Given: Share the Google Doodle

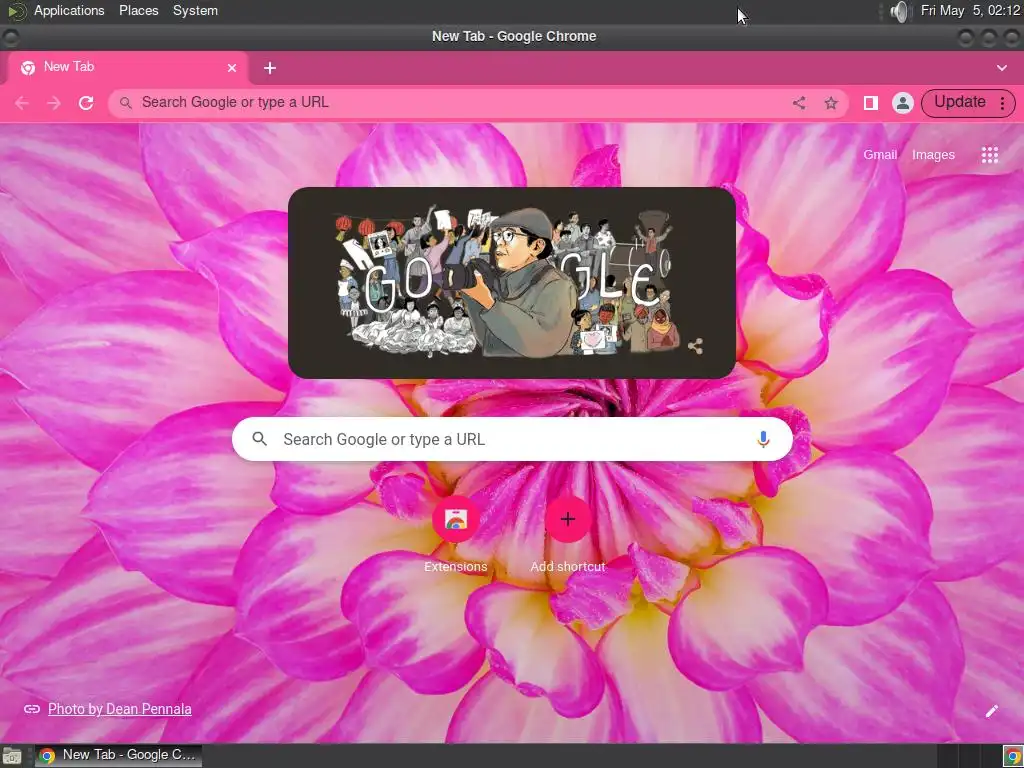Looking at the screenshot, I should click(x=696, y=346).
